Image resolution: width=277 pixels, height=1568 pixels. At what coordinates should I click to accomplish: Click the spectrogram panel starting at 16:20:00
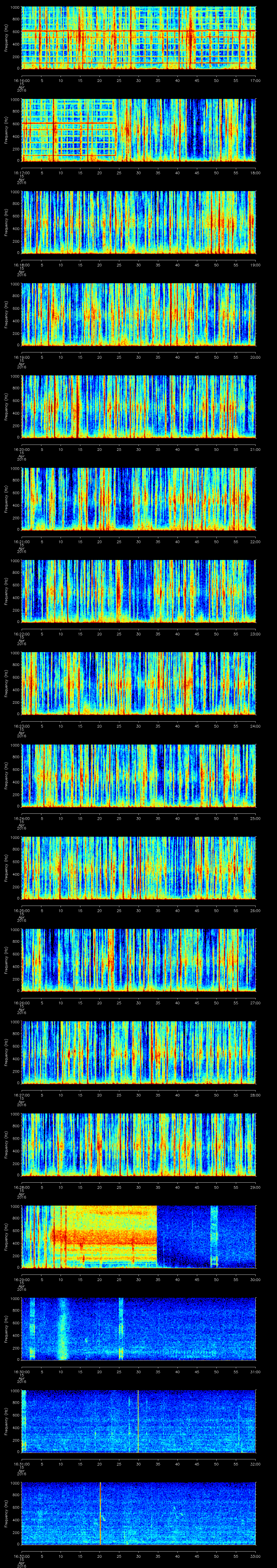click(x=139, y=407)
